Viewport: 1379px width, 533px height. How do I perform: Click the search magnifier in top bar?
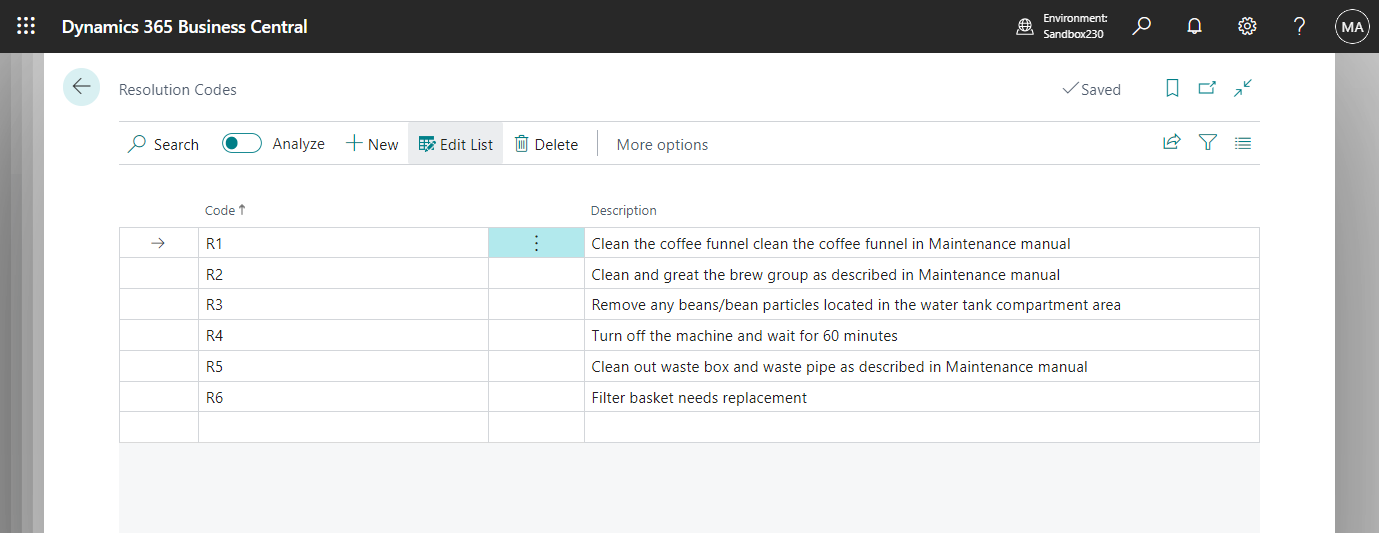[1141, 27]
